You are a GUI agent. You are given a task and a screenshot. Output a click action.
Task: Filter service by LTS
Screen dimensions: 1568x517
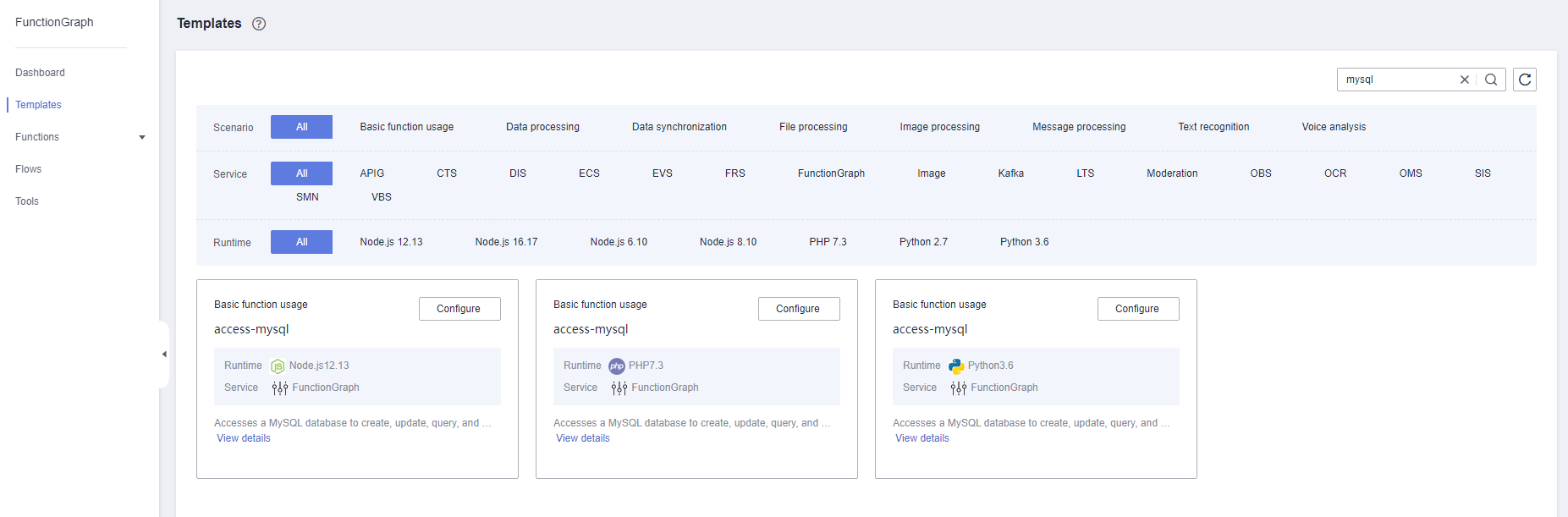1086,173
